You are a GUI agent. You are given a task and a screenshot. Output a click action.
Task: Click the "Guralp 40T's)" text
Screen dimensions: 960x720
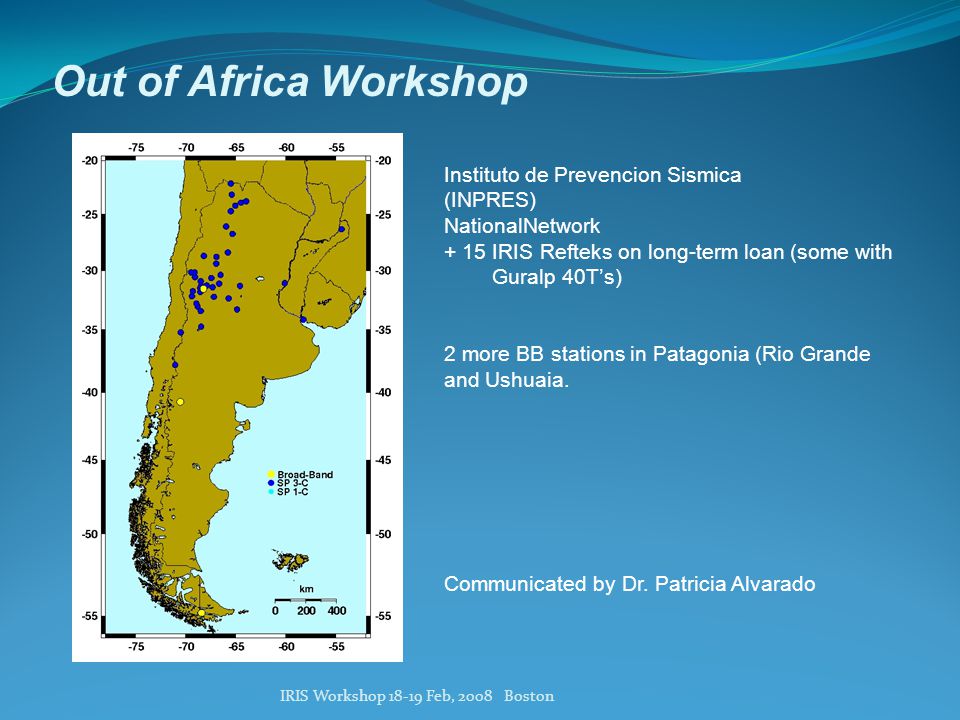557,277
